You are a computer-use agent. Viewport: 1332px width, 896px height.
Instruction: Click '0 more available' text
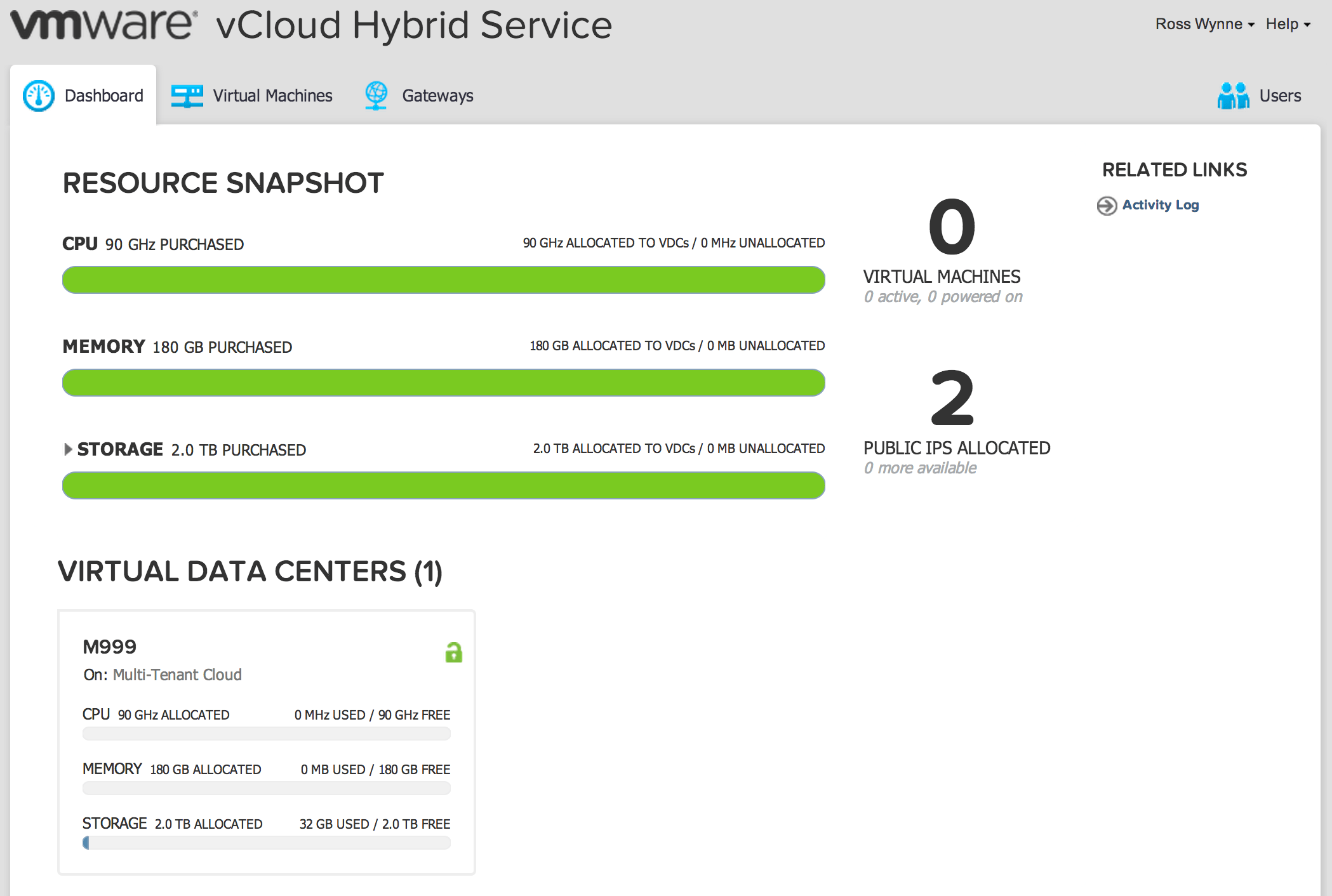[x=920, y=468]
